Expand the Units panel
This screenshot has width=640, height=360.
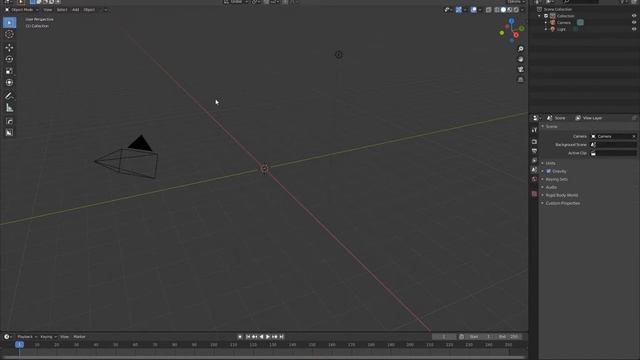point(550,163)
